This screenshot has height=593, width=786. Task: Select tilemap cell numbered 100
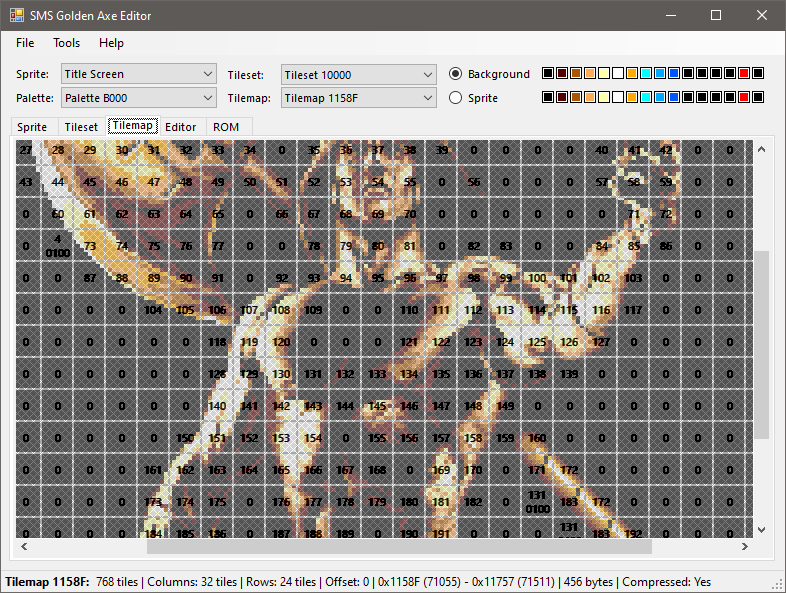[537, 278]
